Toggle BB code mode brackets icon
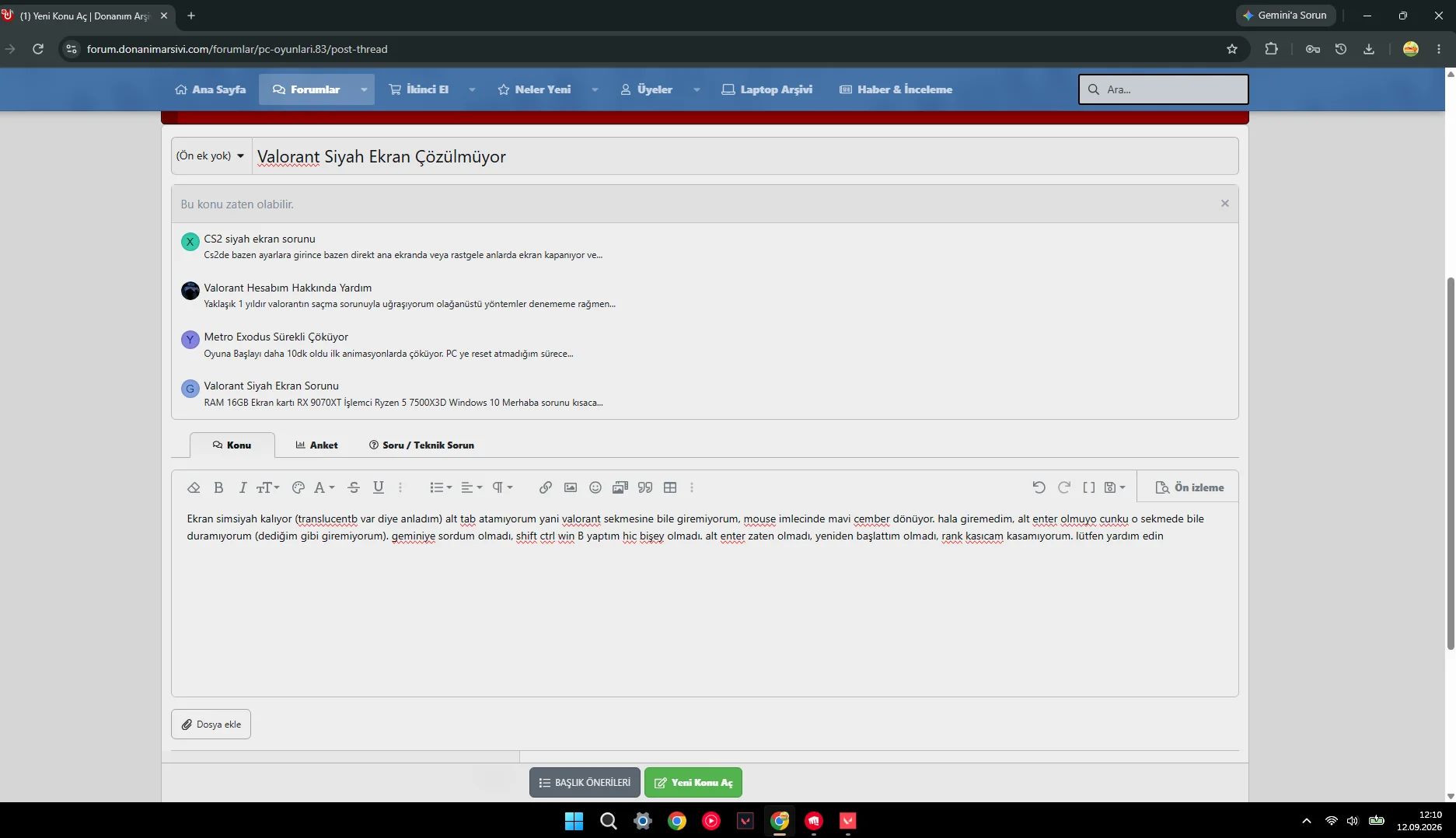 [1089, 487]
